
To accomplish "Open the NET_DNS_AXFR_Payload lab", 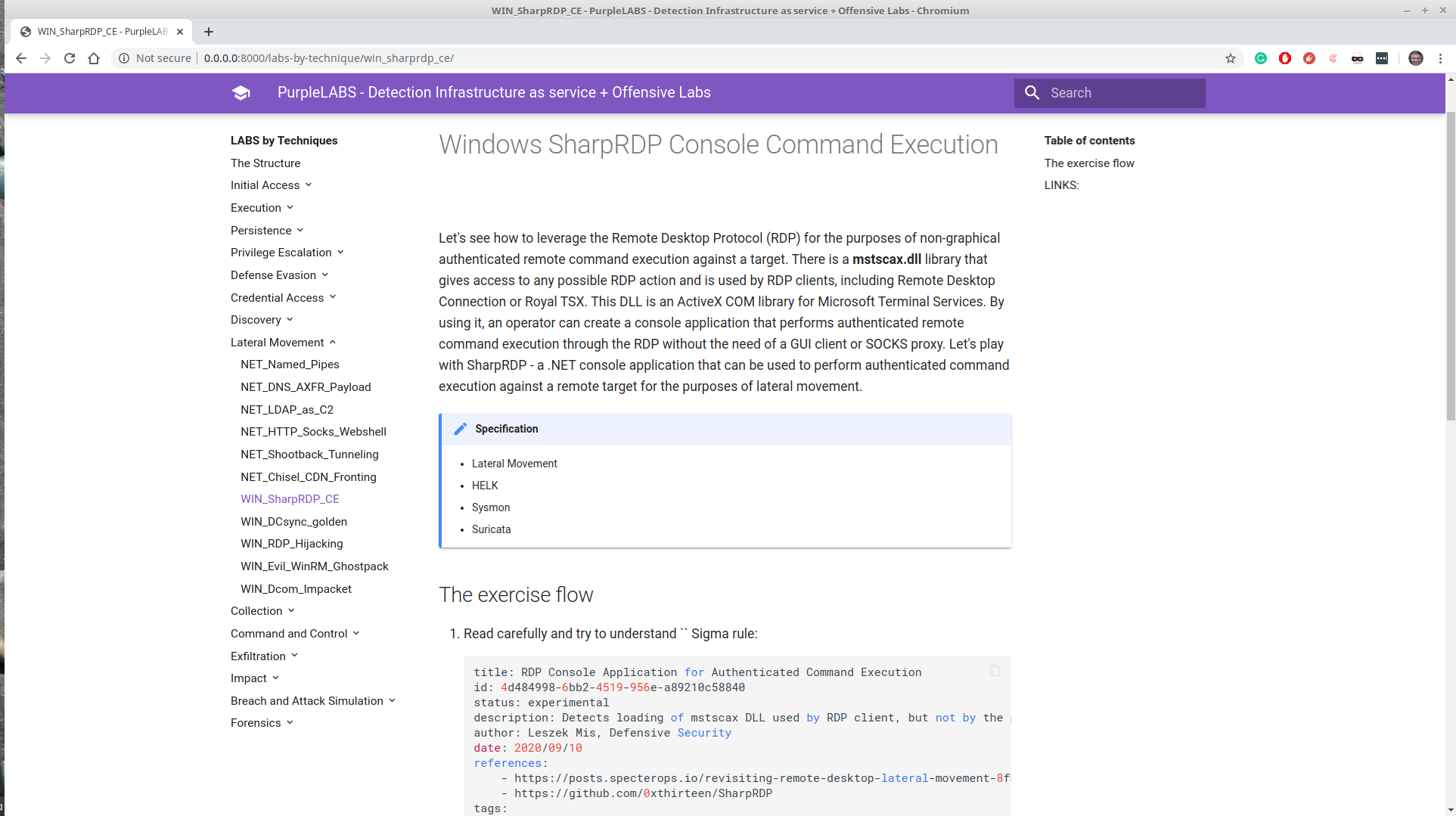I will [x=306, y=387].
